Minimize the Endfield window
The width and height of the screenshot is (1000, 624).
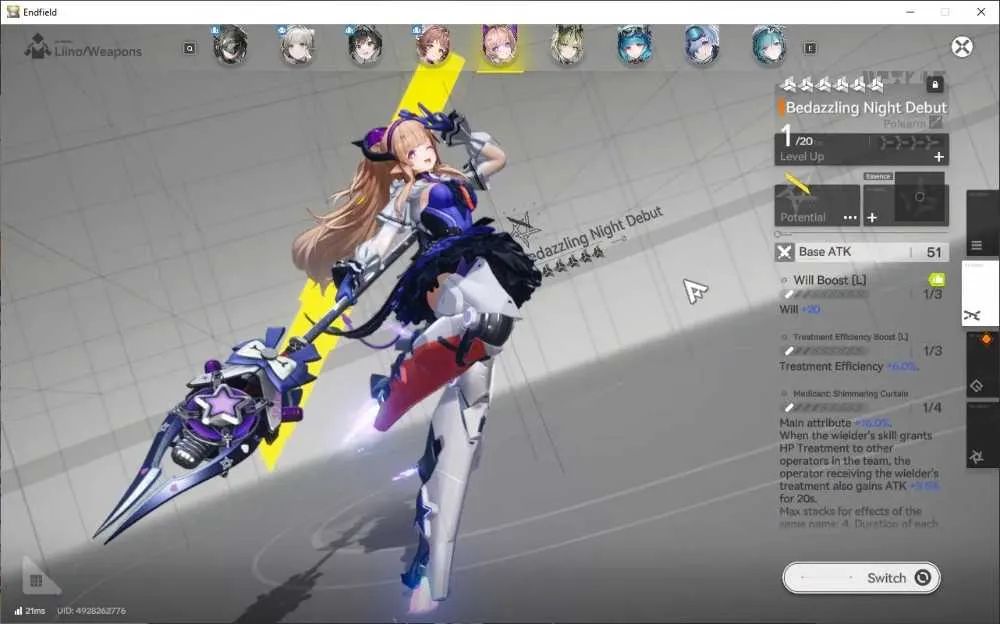911,11
